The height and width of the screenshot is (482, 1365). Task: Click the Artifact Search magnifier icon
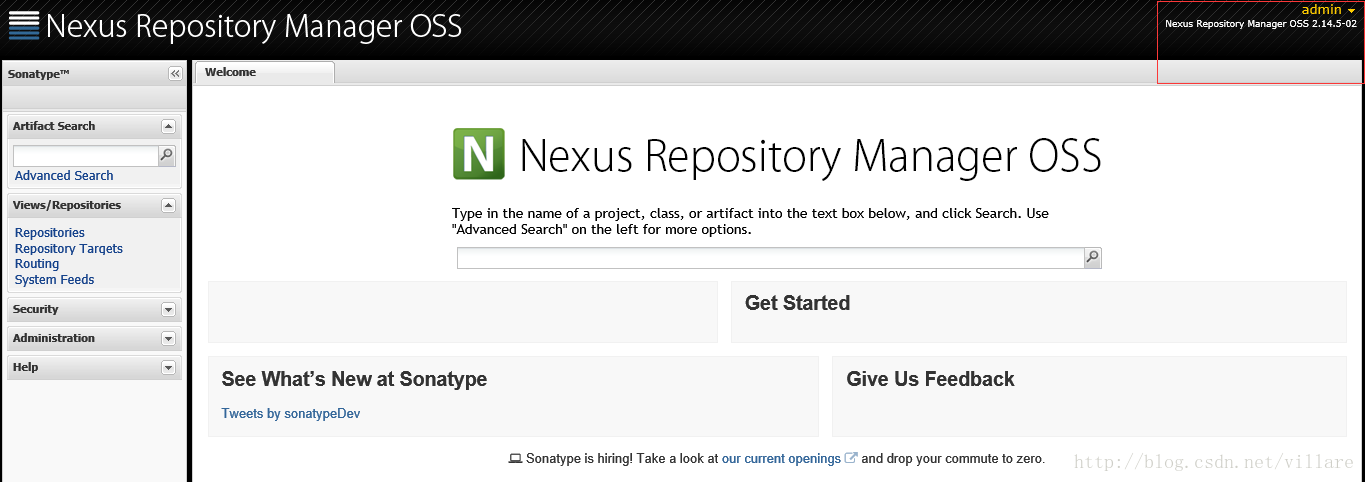[166, 155]
